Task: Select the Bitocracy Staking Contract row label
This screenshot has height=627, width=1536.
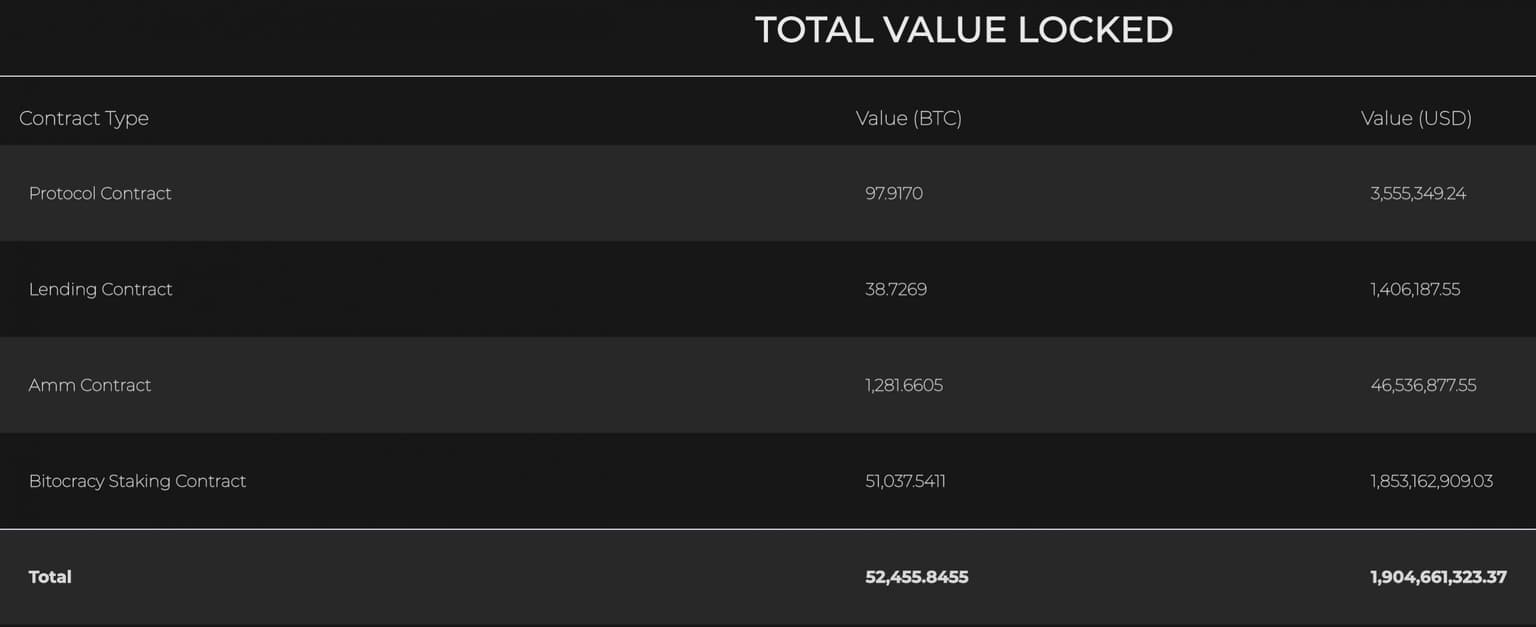Action: coord(137,481)
